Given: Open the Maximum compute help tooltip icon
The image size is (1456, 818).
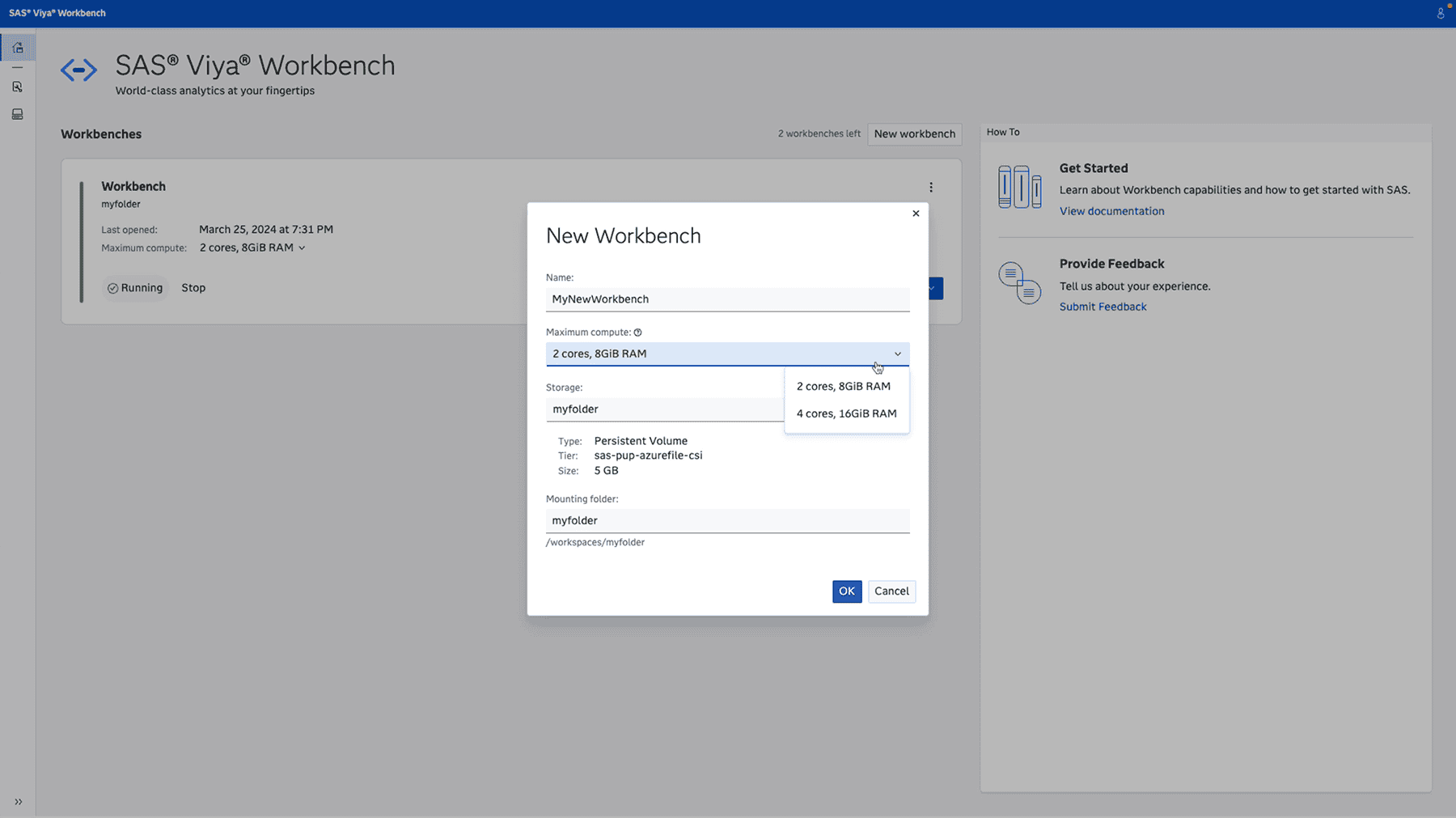Looking at the screenshot, I should (638, 332).
